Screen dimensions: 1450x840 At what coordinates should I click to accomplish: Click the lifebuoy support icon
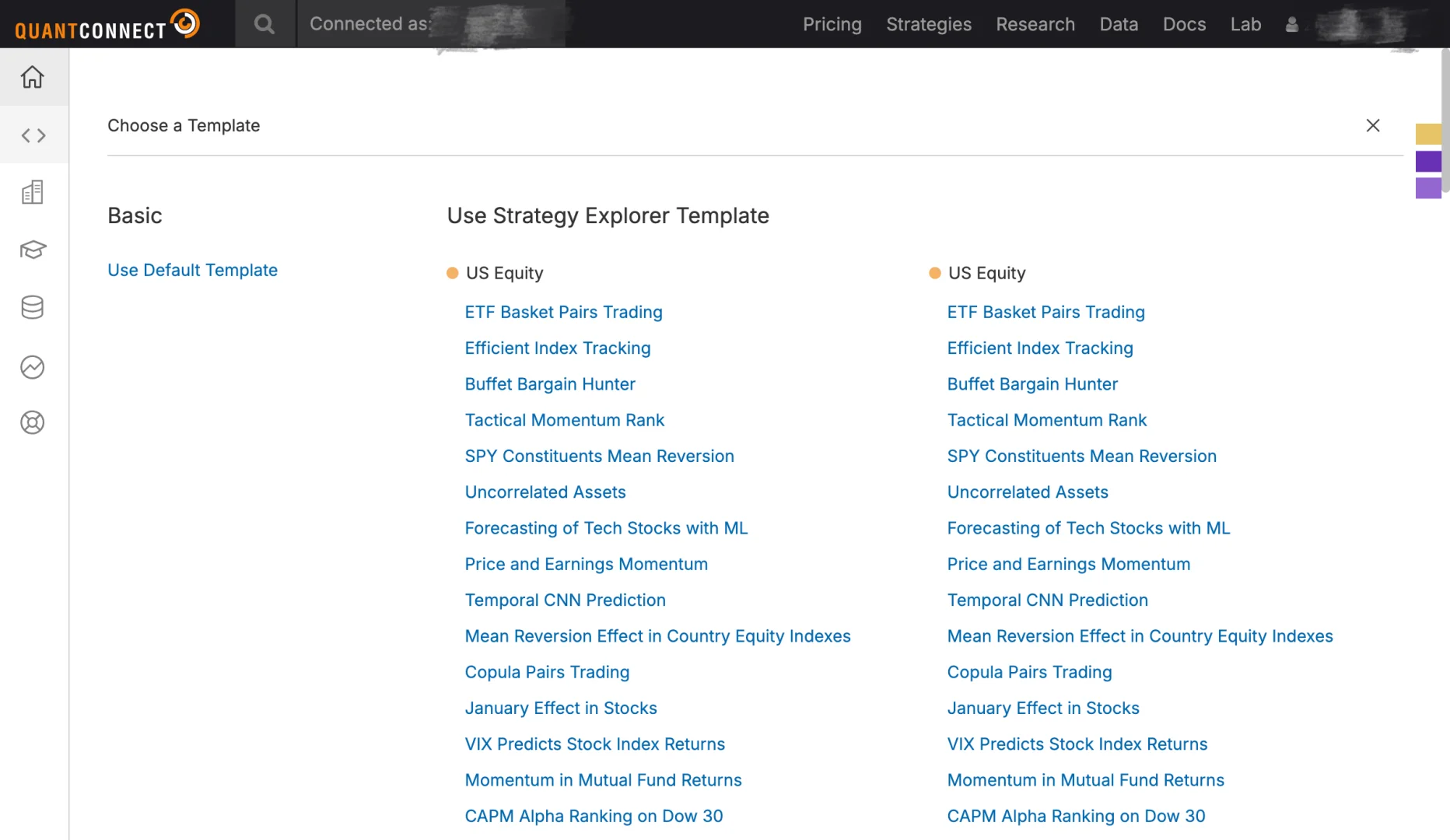pyautogui.click(x=33, y=422)
